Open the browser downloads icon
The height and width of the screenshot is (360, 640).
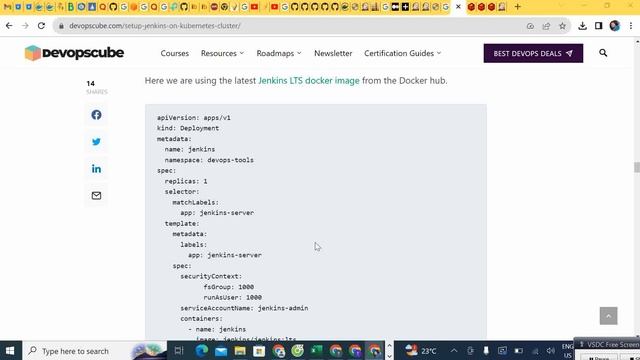click(x=582, y=26)
